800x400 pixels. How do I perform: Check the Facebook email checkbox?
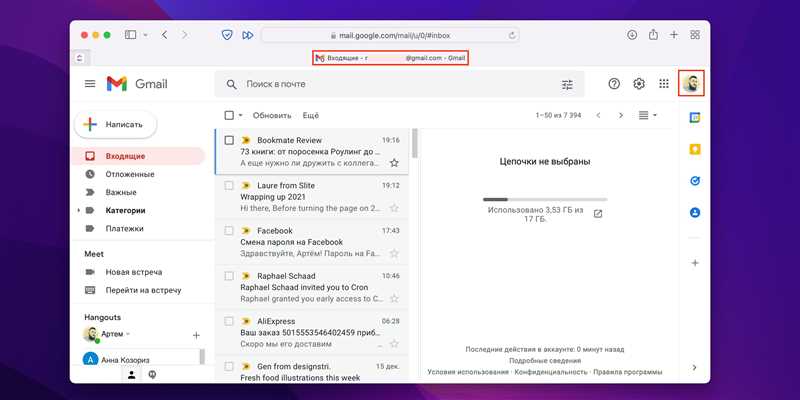[x=229, y=231]
